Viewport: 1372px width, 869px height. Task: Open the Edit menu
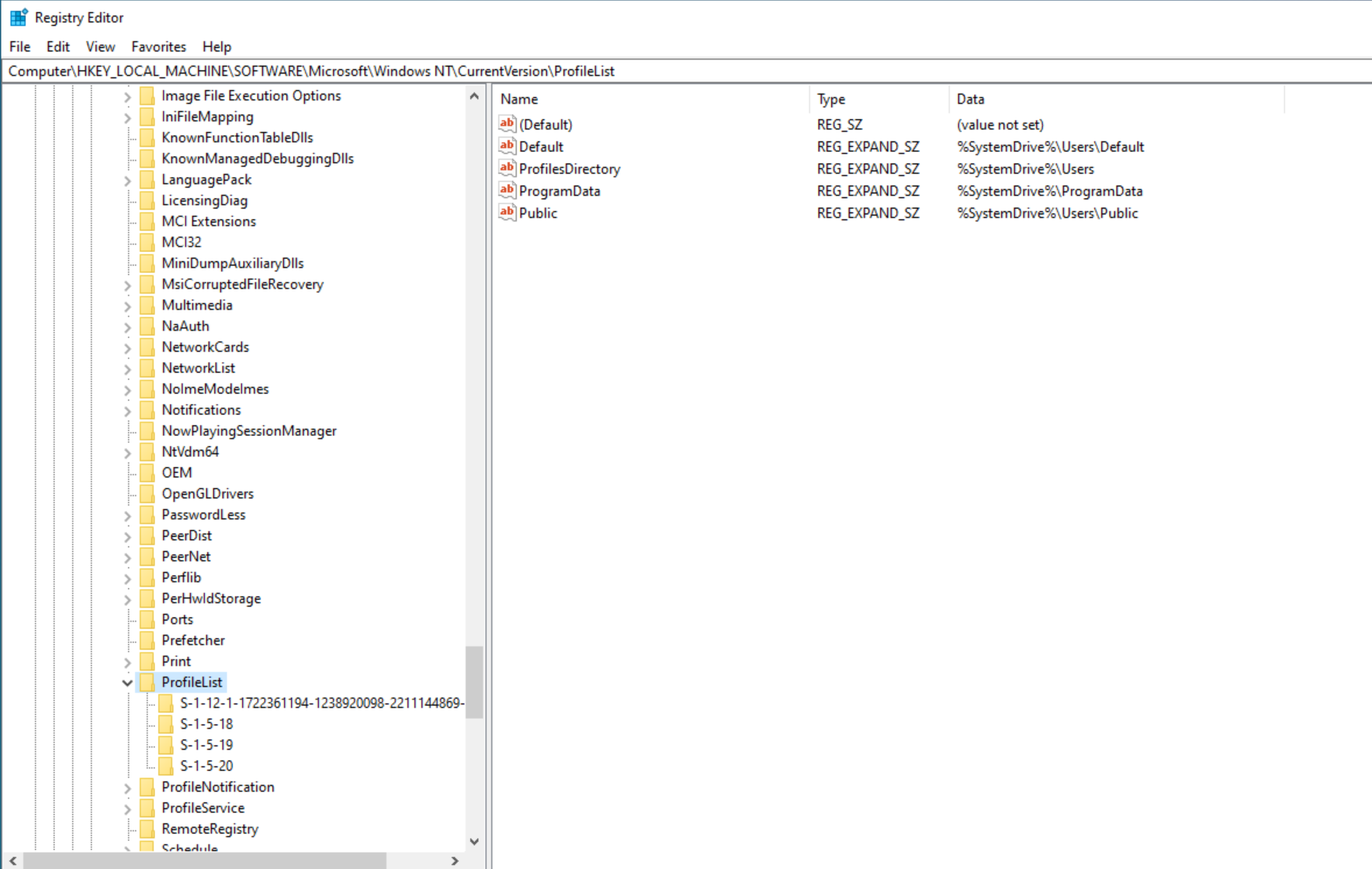coord(57,47)
